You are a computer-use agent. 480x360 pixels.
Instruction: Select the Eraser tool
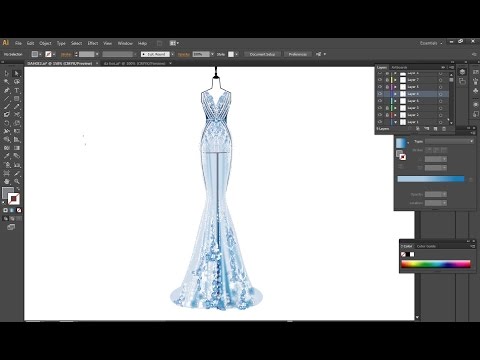pyautogui.click(x=17, y=115)
